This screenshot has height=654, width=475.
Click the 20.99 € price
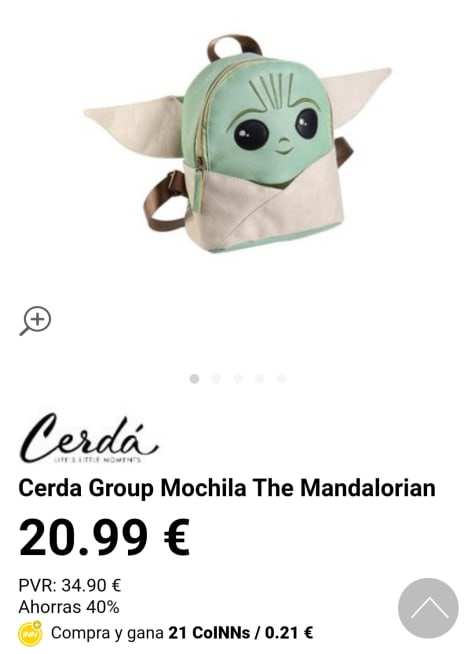coord(104,538)
